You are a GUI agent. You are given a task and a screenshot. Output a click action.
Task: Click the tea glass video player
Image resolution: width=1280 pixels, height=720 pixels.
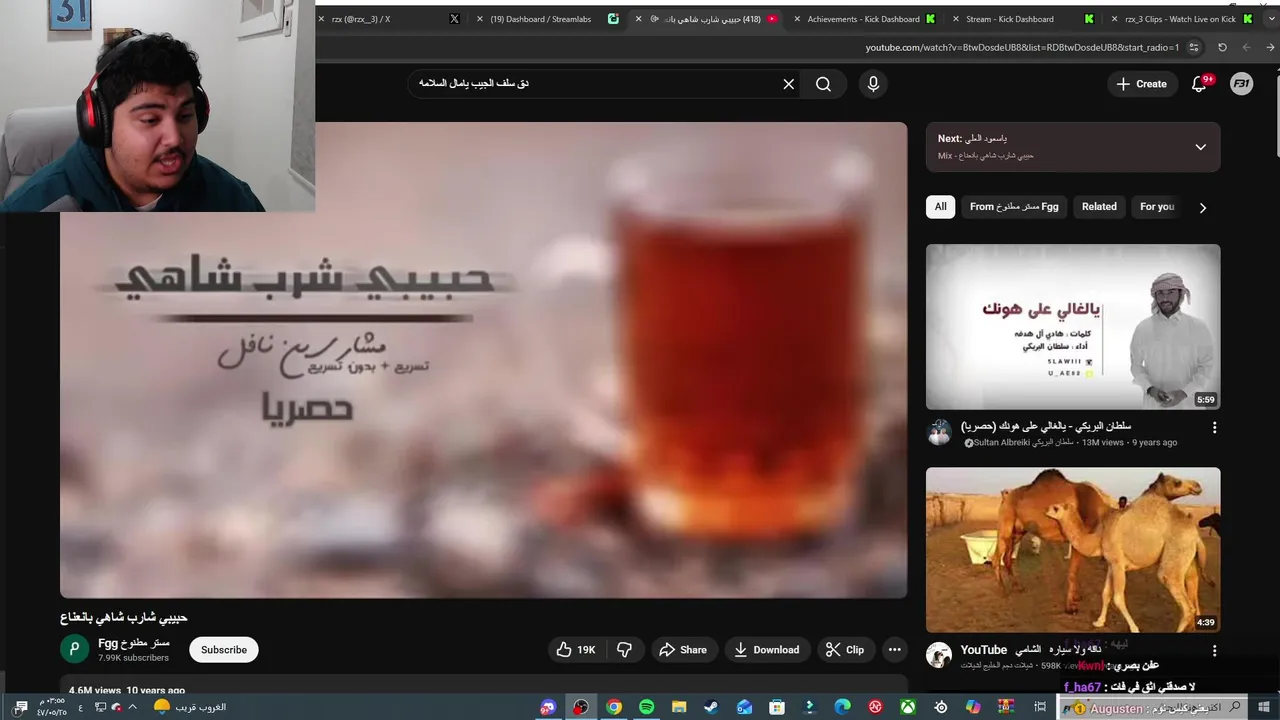483,360
